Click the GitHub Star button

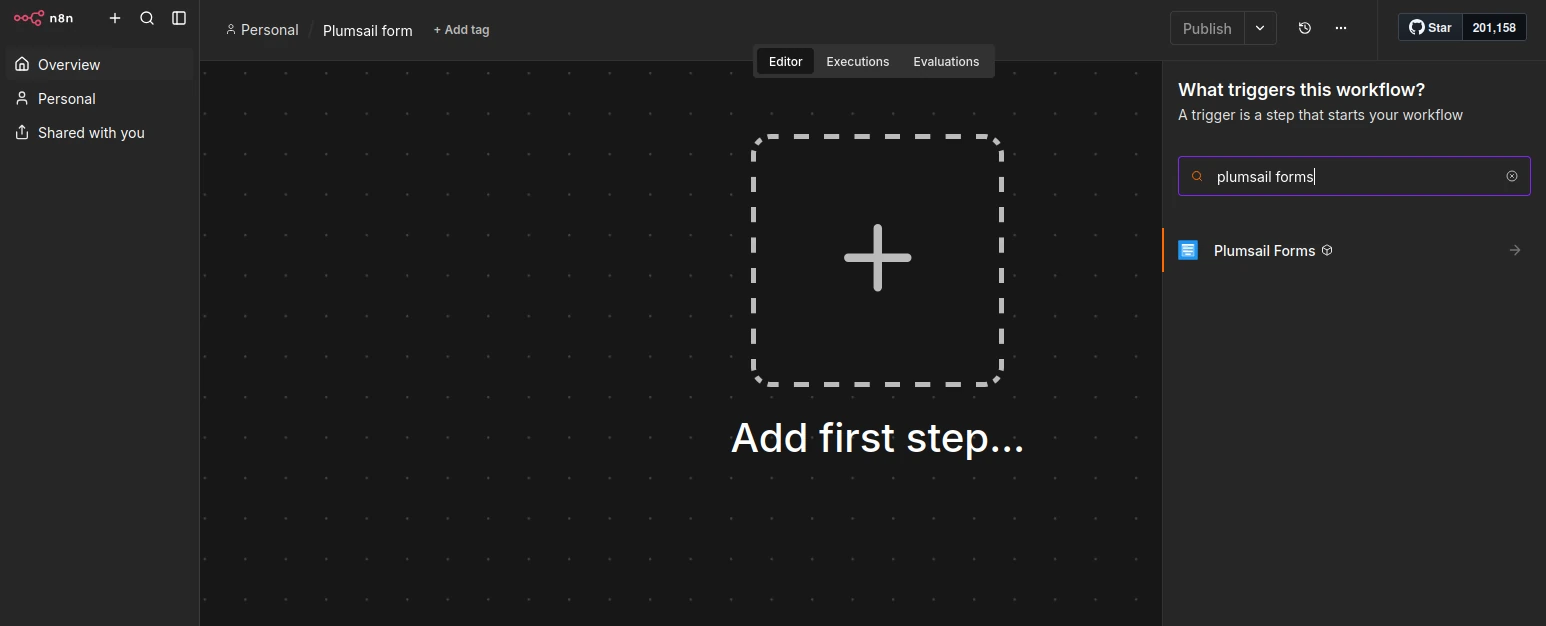click(1430, 27)
